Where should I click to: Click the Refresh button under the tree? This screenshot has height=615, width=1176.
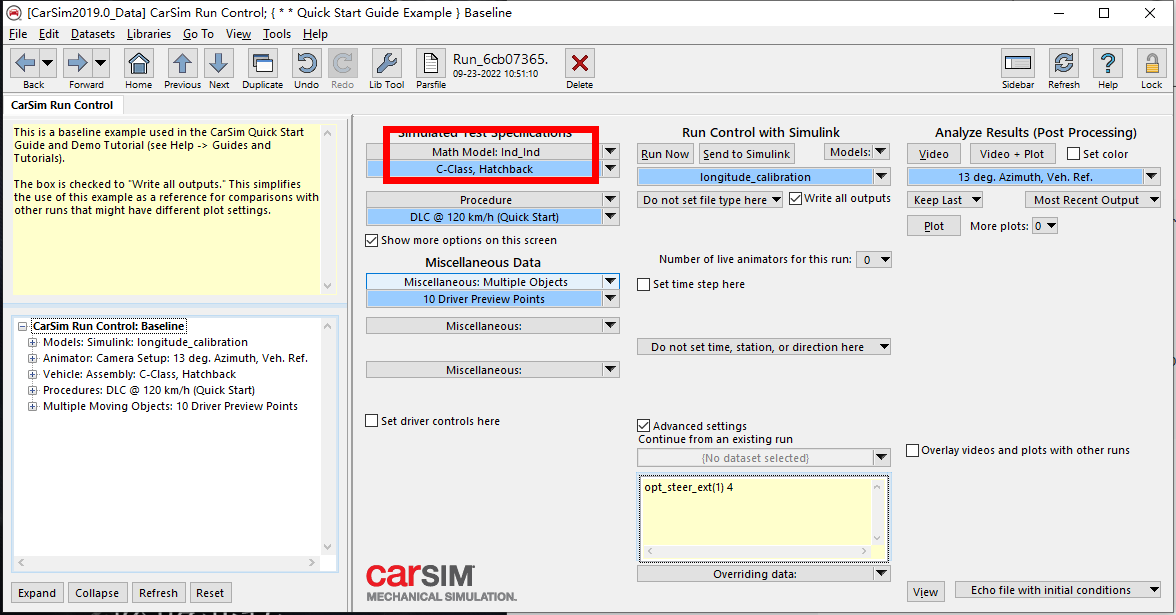pos(158,592)
